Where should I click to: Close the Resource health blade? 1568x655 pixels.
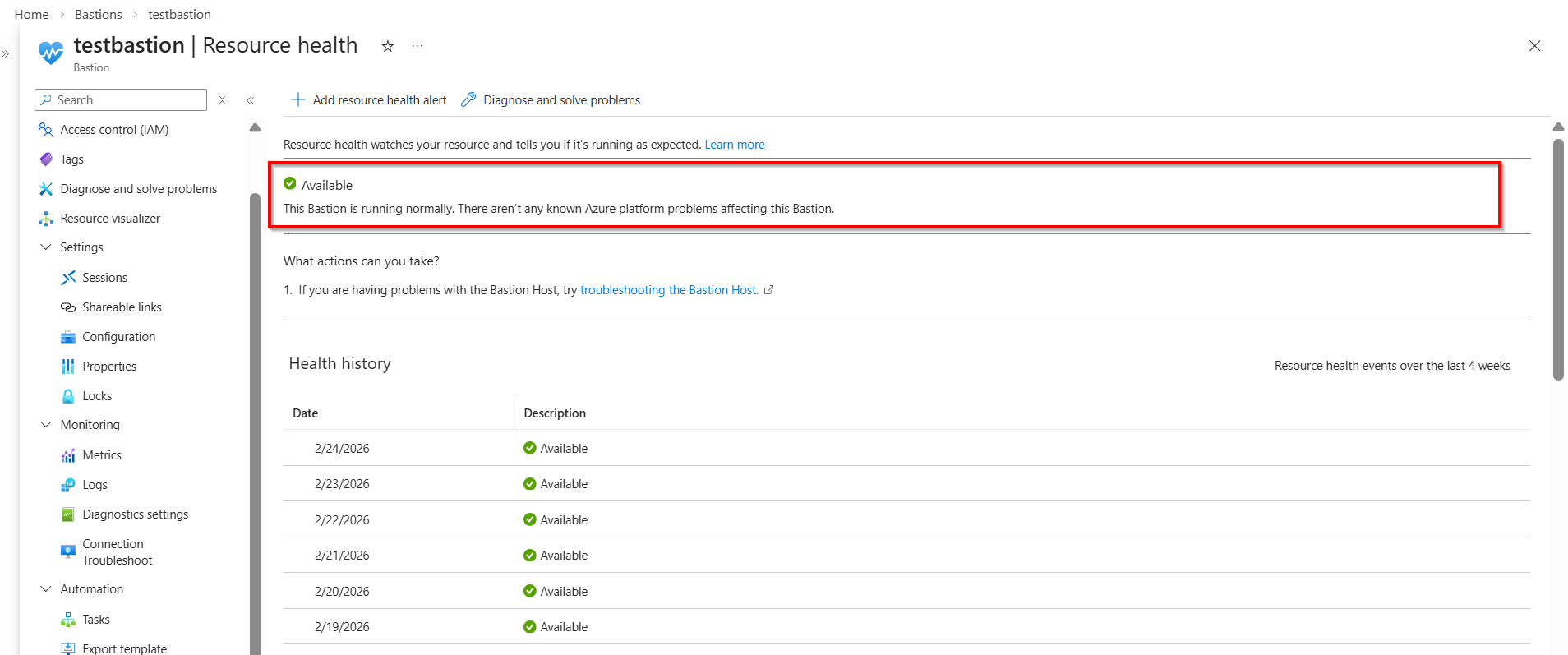[1534, 46]
